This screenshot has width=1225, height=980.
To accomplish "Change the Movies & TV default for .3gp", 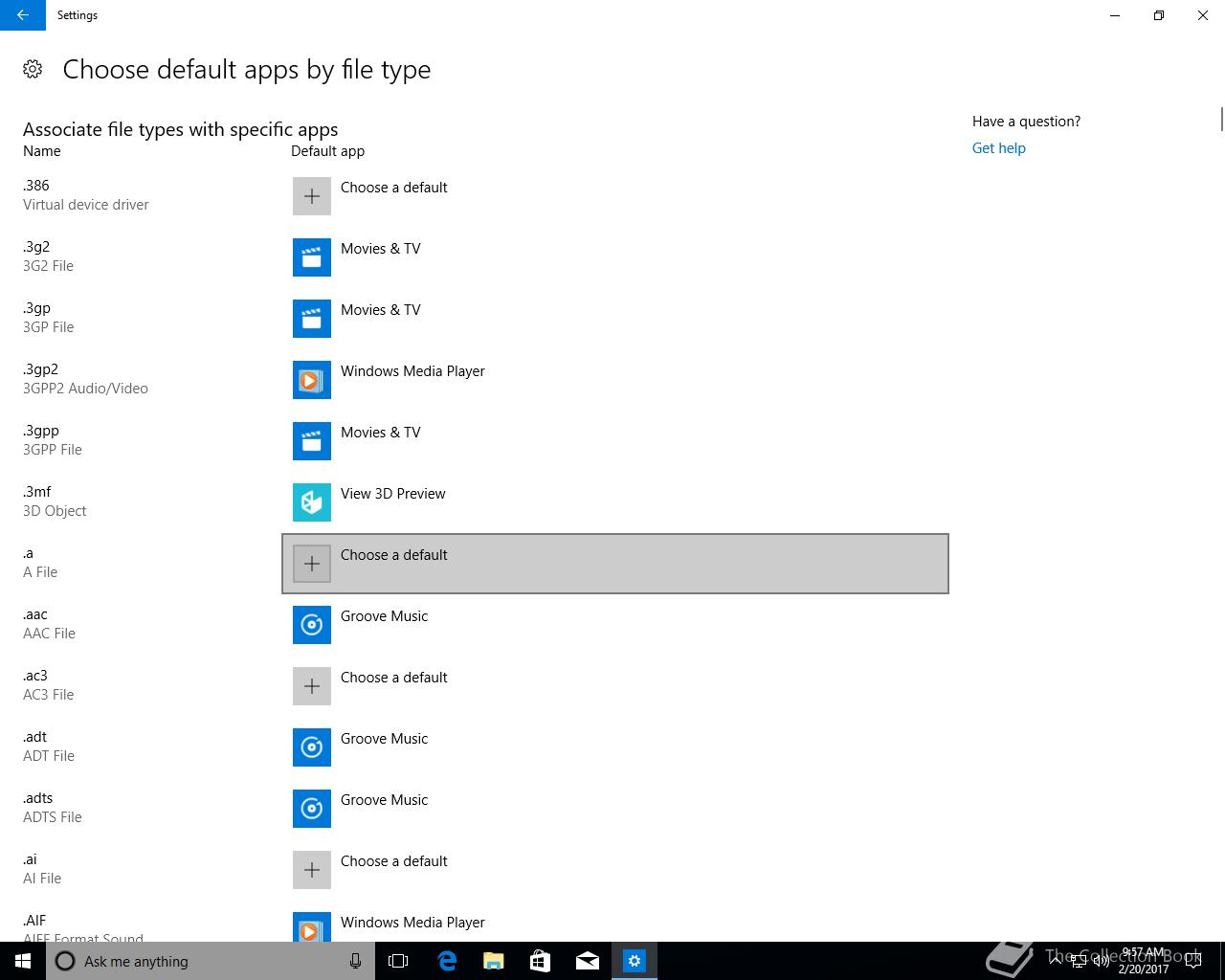I will point(615,319).
